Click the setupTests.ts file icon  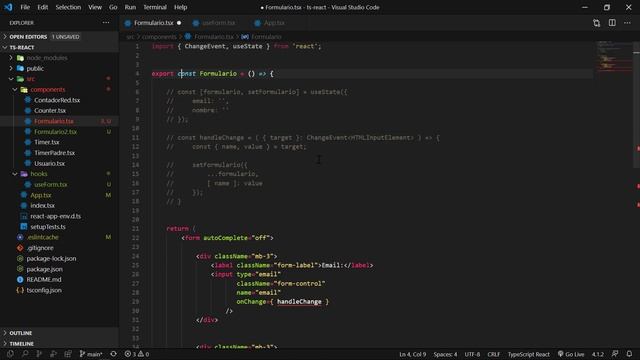pos(24,227)
